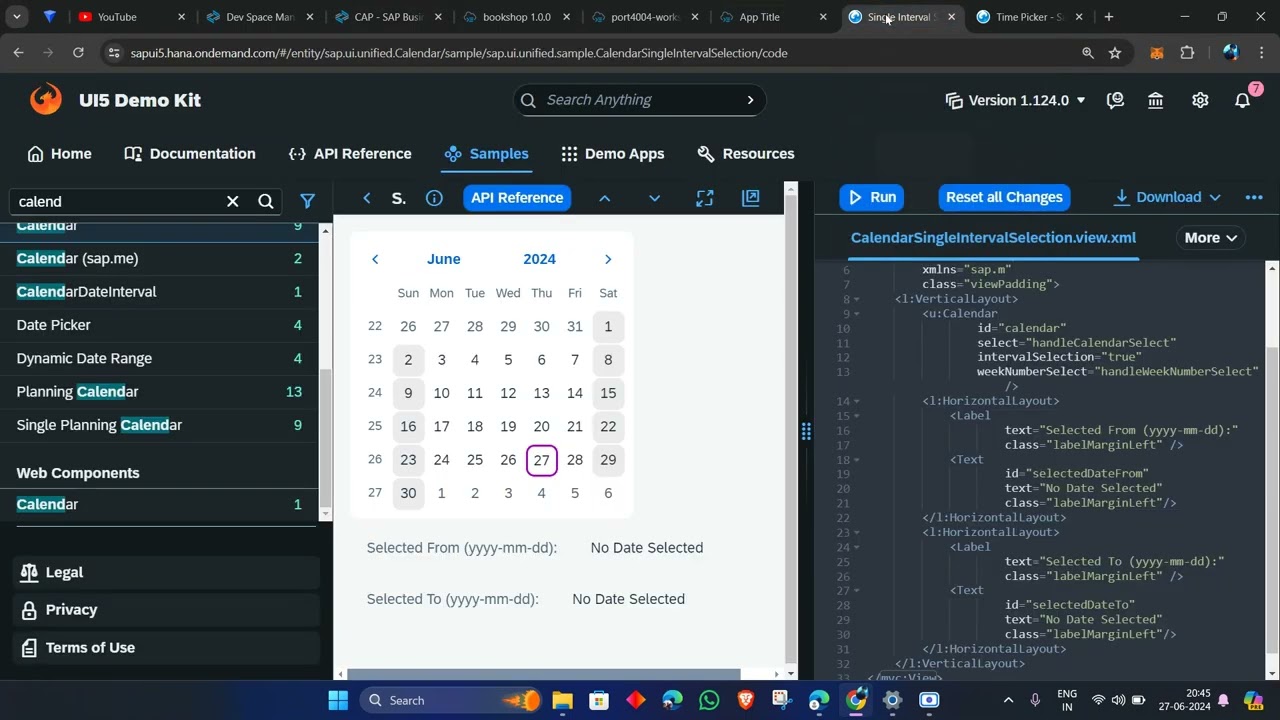Open the sample list filter funnel
Screen dimensions: 1280x720
click(308, 201)
